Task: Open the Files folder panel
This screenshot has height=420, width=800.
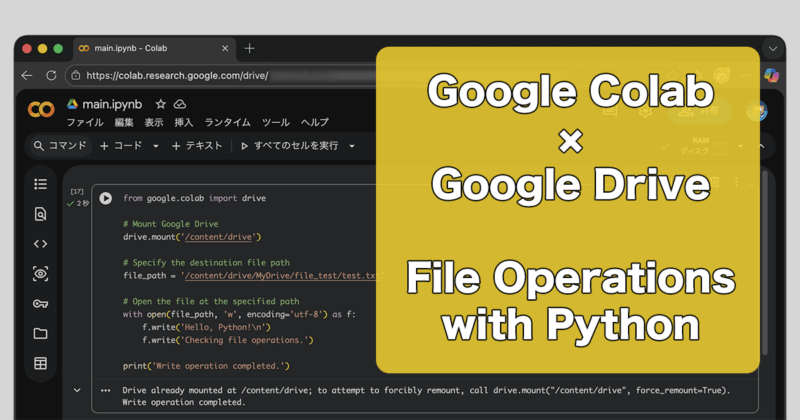Action: [41, 334]
